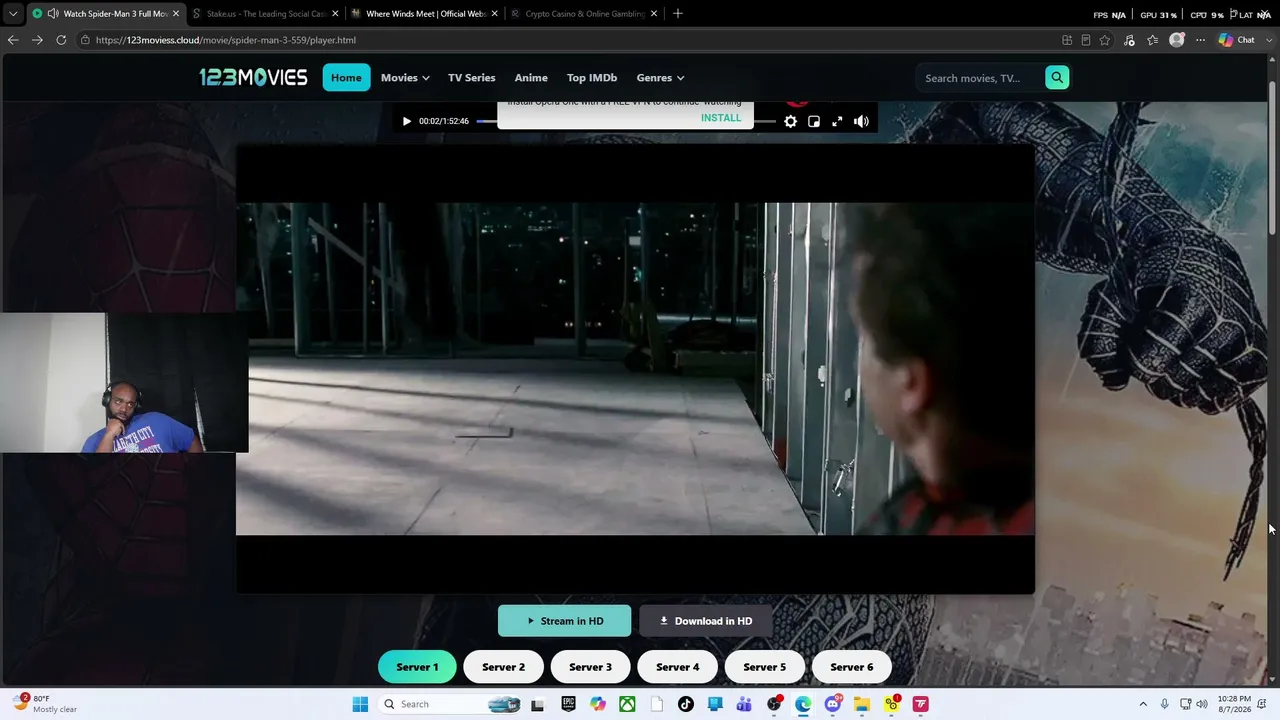Select Server 1
This screenshot has height=720, width=1280.
click(x=417, y=667)
